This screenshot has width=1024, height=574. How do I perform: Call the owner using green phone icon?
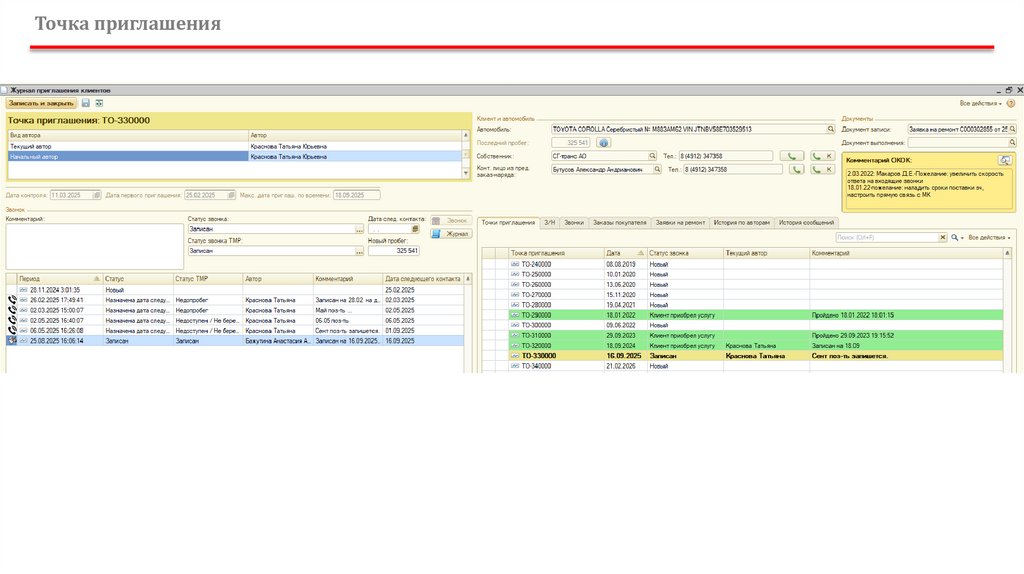(x=791, y=156)
